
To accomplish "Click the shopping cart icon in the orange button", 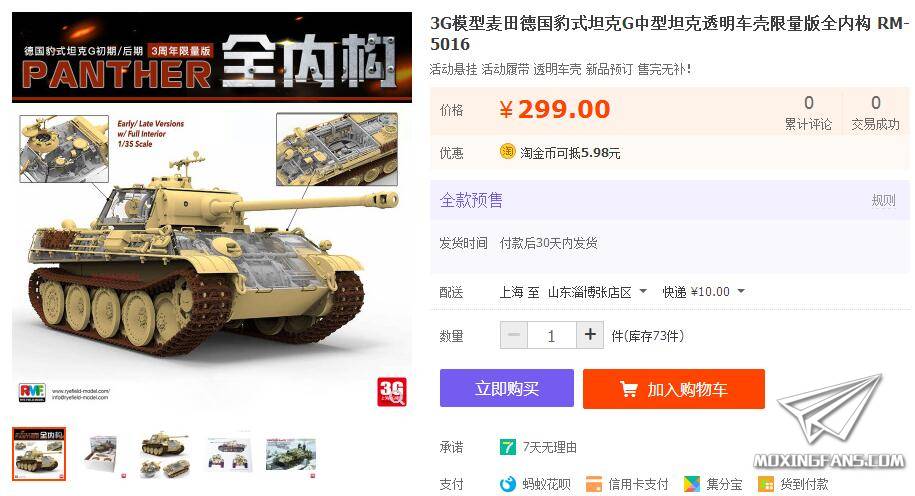I will click(x=628, y=389).
